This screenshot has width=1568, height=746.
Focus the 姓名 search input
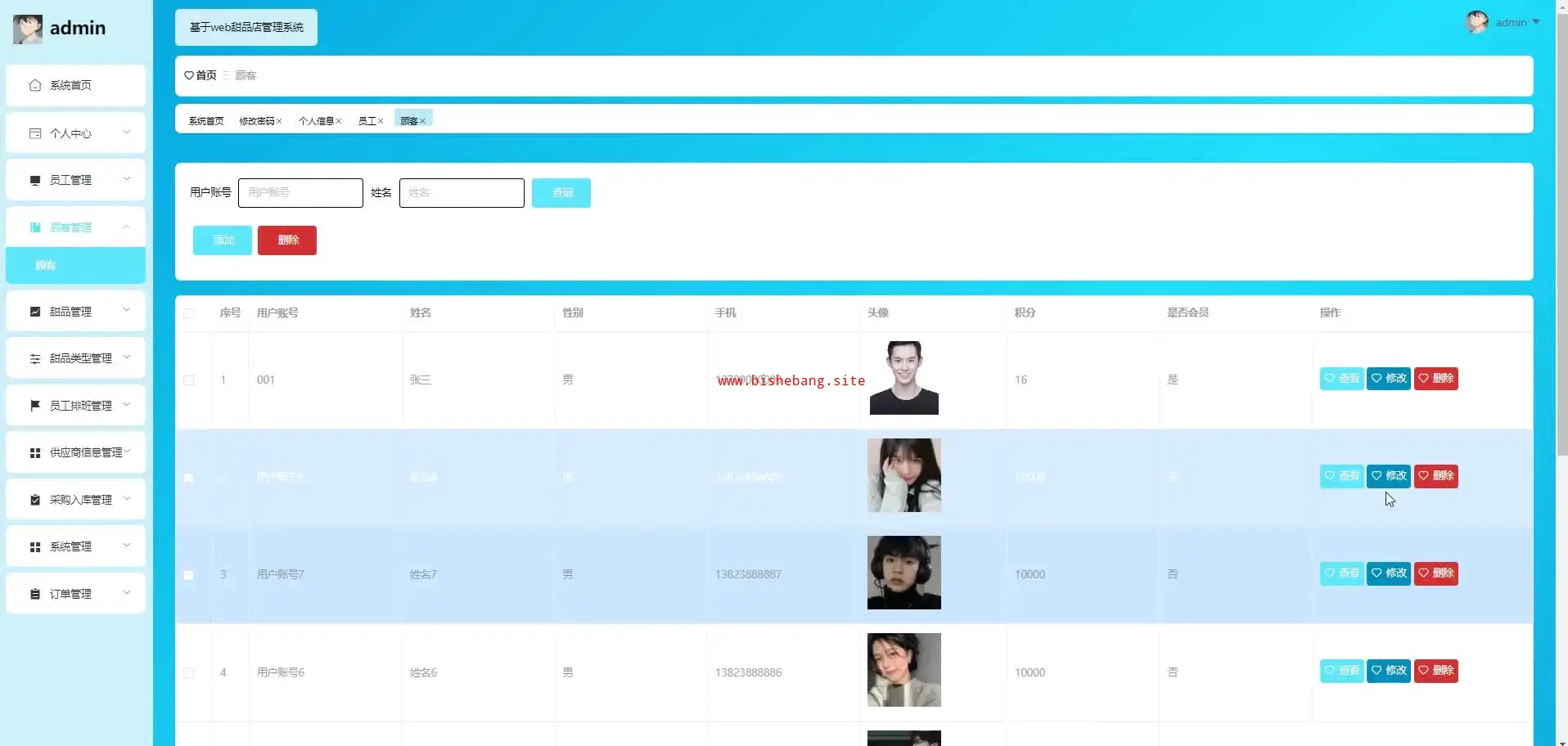tap(462, 193)
